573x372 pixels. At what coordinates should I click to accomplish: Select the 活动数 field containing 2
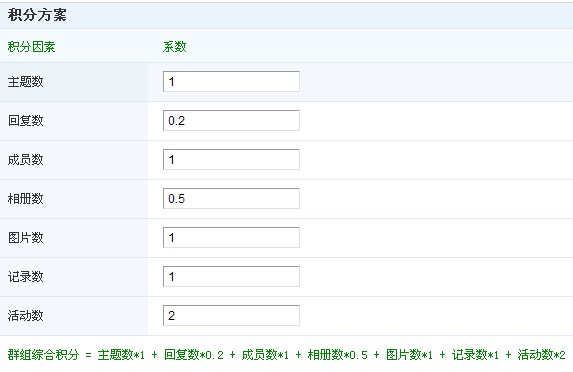[231, 315]
